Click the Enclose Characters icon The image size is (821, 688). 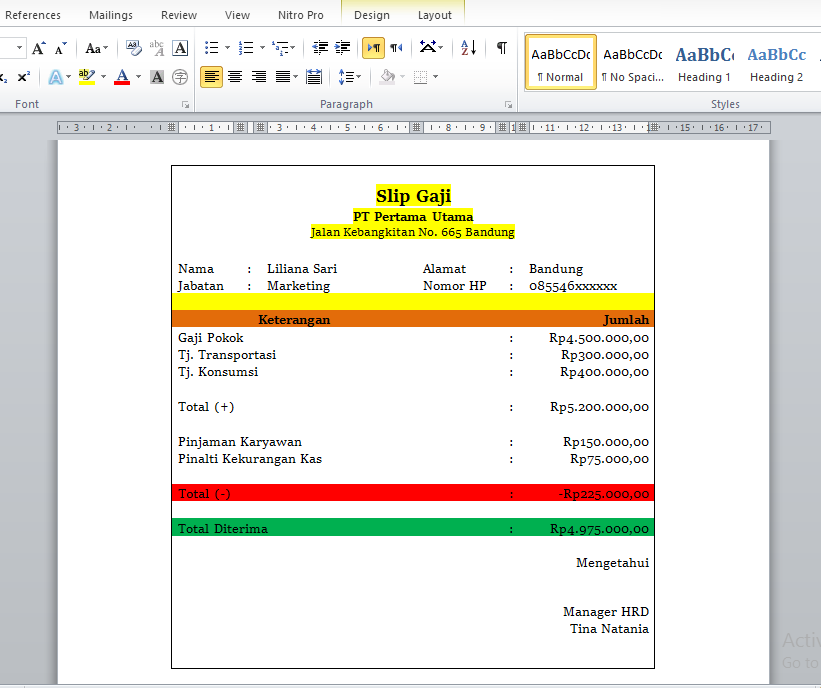pos(178,77)
